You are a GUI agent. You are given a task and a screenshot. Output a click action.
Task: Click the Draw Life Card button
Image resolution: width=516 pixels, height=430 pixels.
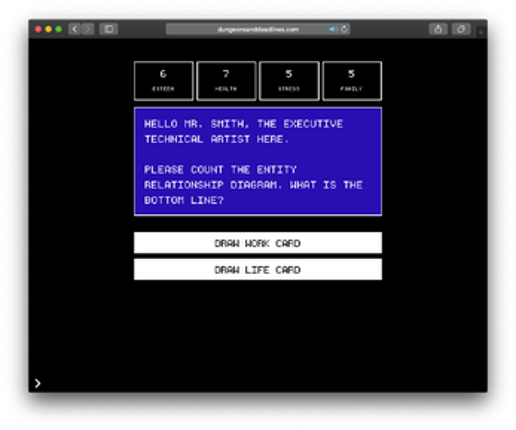click(x=258, y=269)
